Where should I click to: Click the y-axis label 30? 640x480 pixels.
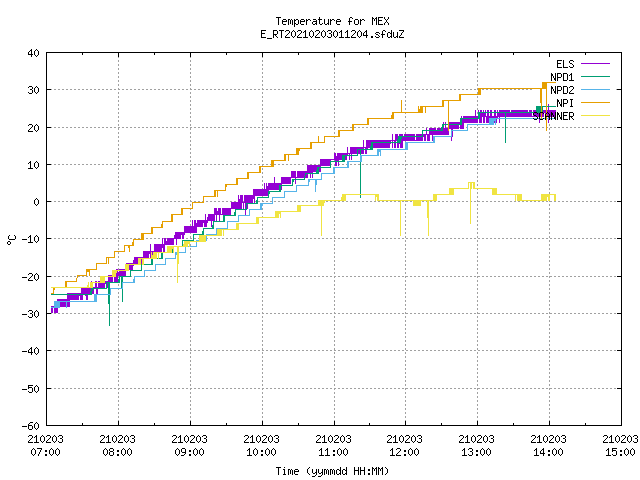pyautogui.click(x=33, y=90)
